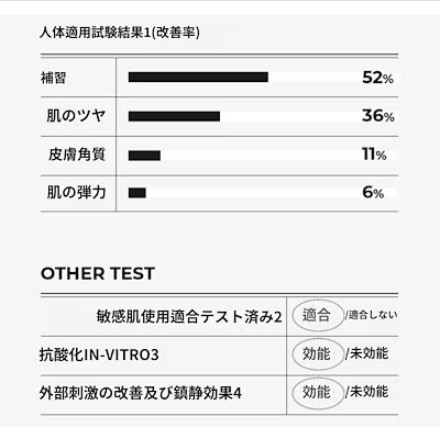Click the 52% value label

[x=378, y=78]
